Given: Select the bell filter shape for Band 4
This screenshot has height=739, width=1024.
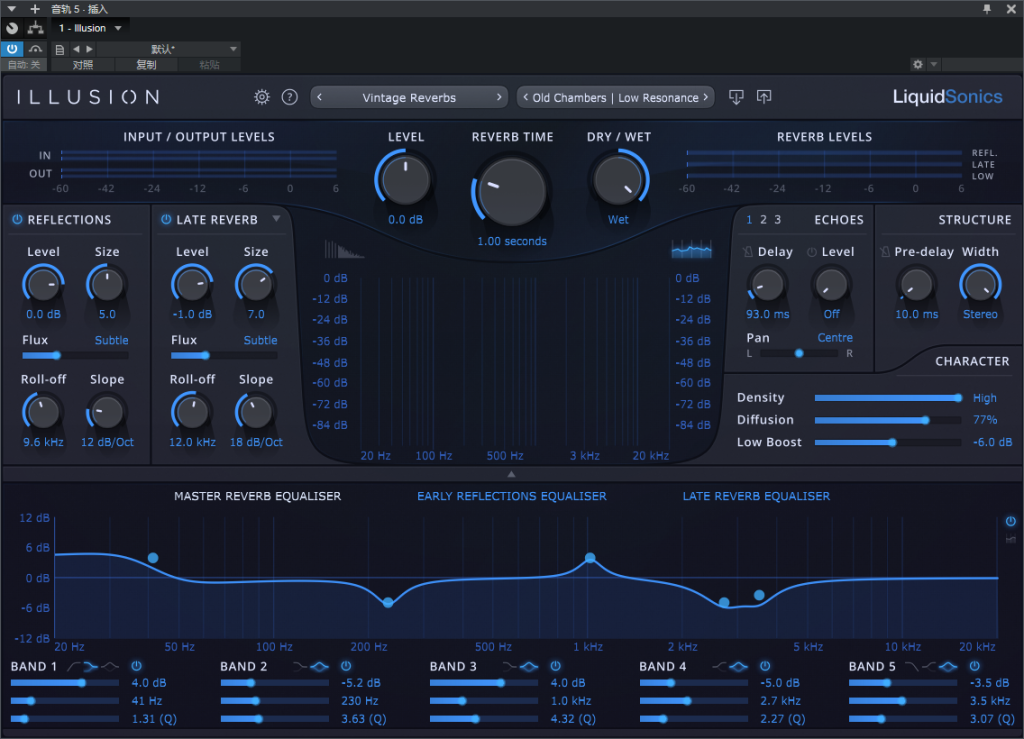Looking at the screenshot, I should (x=739, y=667).
